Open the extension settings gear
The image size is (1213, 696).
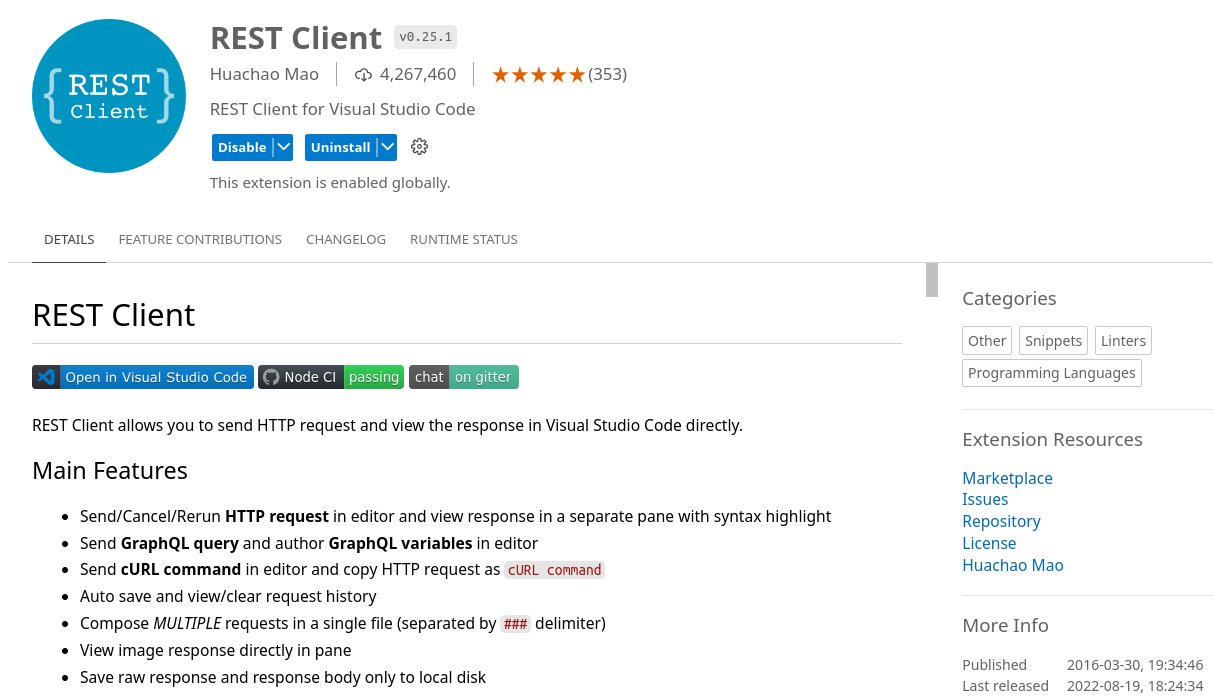[x=420, y=147]
